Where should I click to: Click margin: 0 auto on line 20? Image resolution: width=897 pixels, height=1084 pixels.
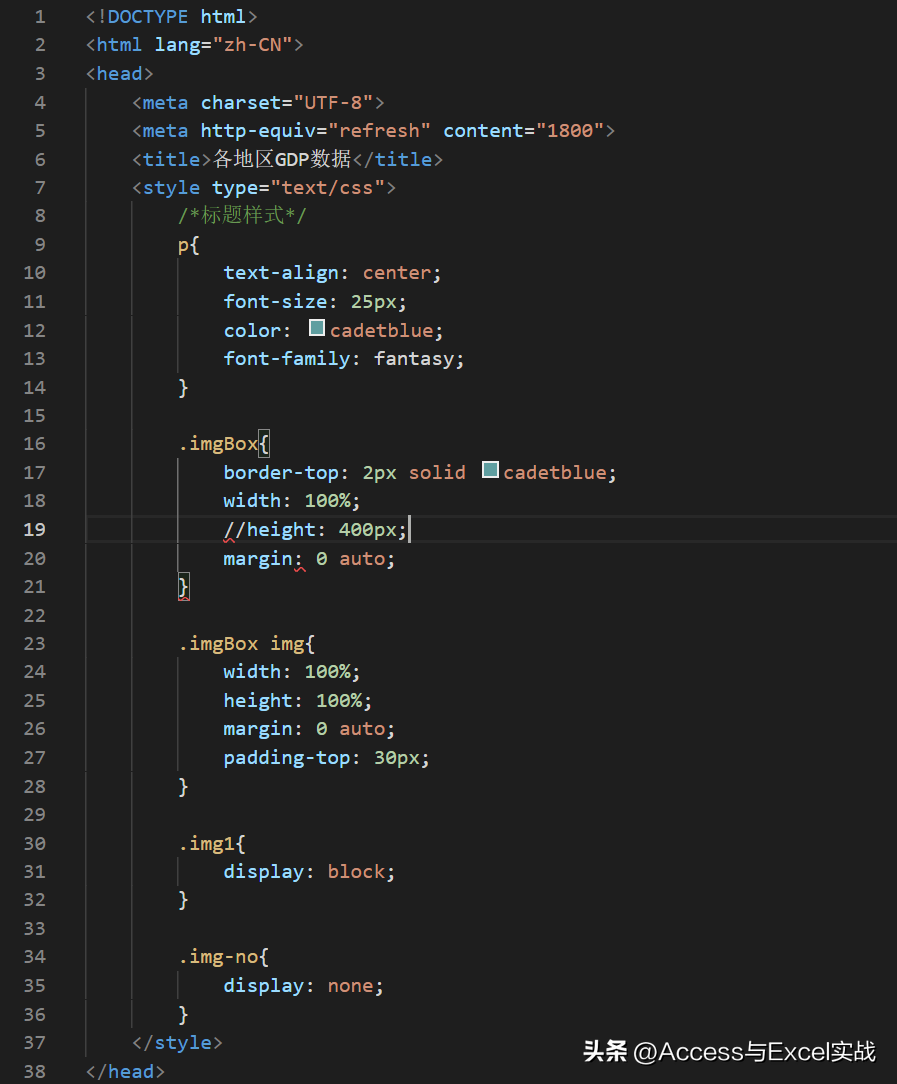pos(309,559)
